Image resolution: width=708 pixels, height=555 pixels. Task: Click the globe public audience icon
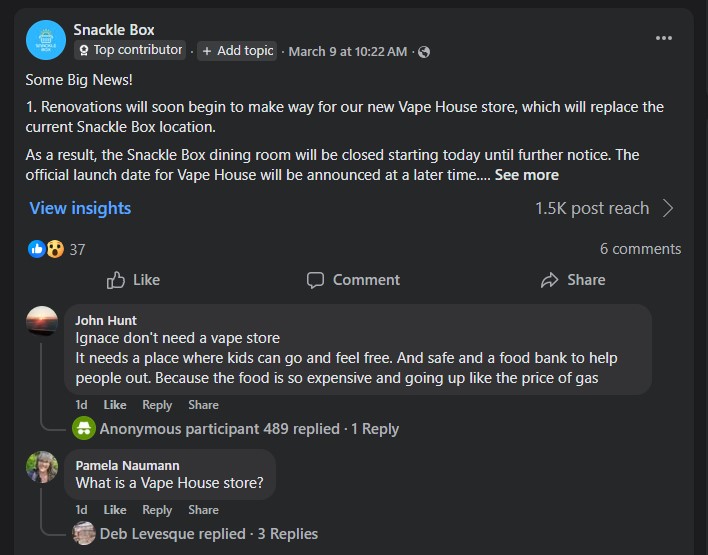click(424, 52)
